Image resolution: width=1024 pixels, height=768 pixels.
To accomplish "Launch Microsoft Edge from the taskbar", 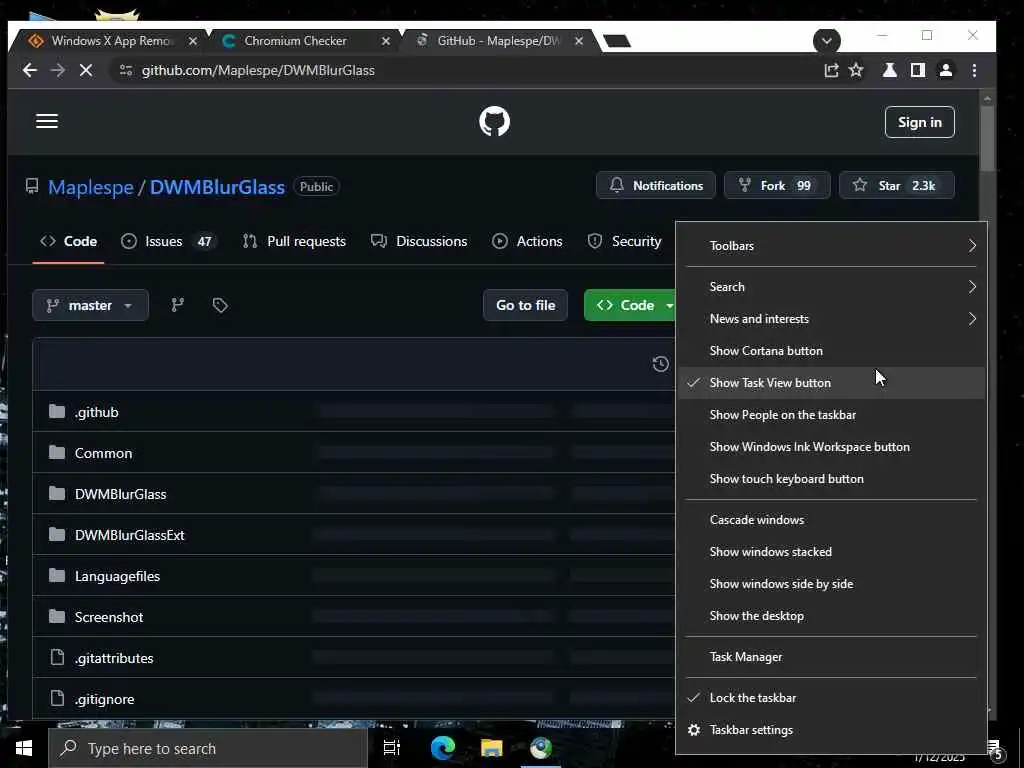I will coord(443,748).
